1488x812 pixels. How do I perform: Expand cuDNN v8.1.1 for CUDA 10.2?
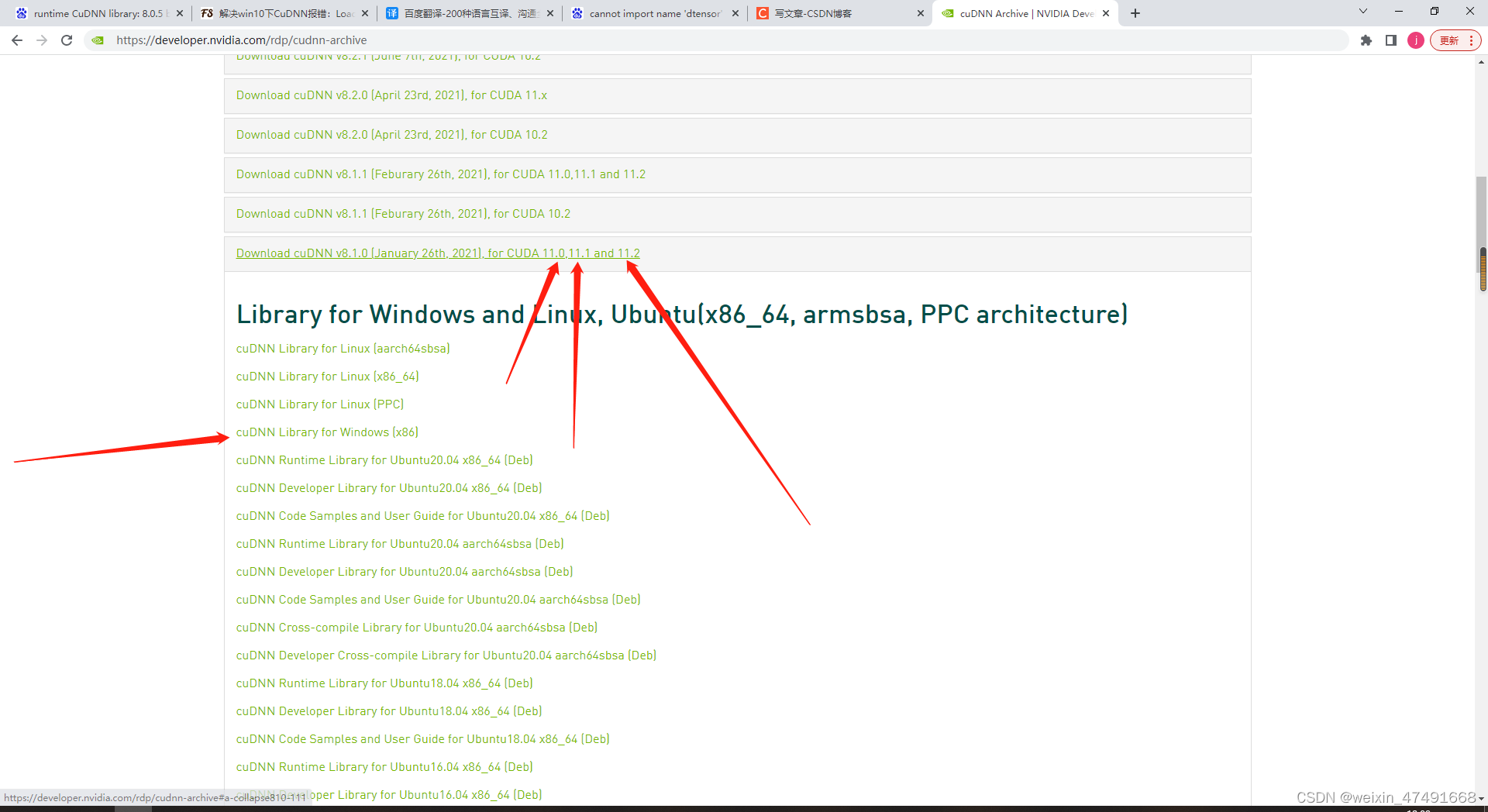click(737, 214)
